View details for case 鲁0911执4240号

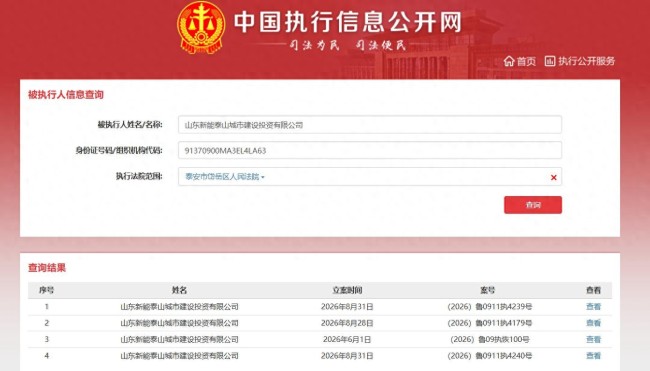coord(593,356)
